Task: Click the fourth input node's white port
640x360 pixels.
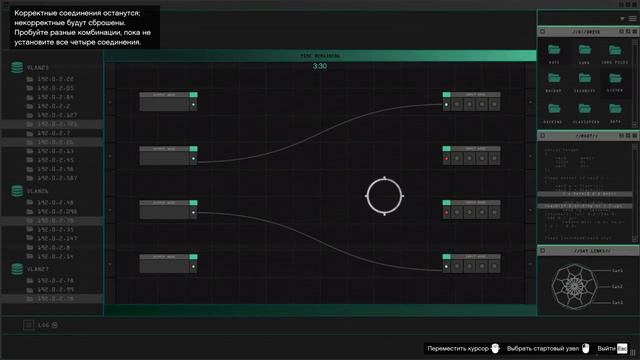Action: click(446, 267)
